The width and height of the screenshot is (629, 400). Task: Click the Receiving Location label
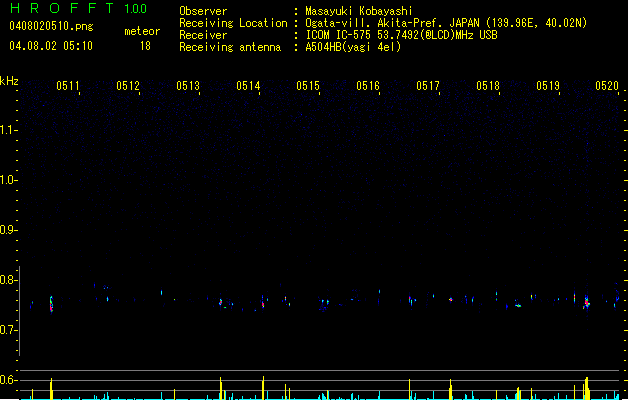(x=233, y=23)
